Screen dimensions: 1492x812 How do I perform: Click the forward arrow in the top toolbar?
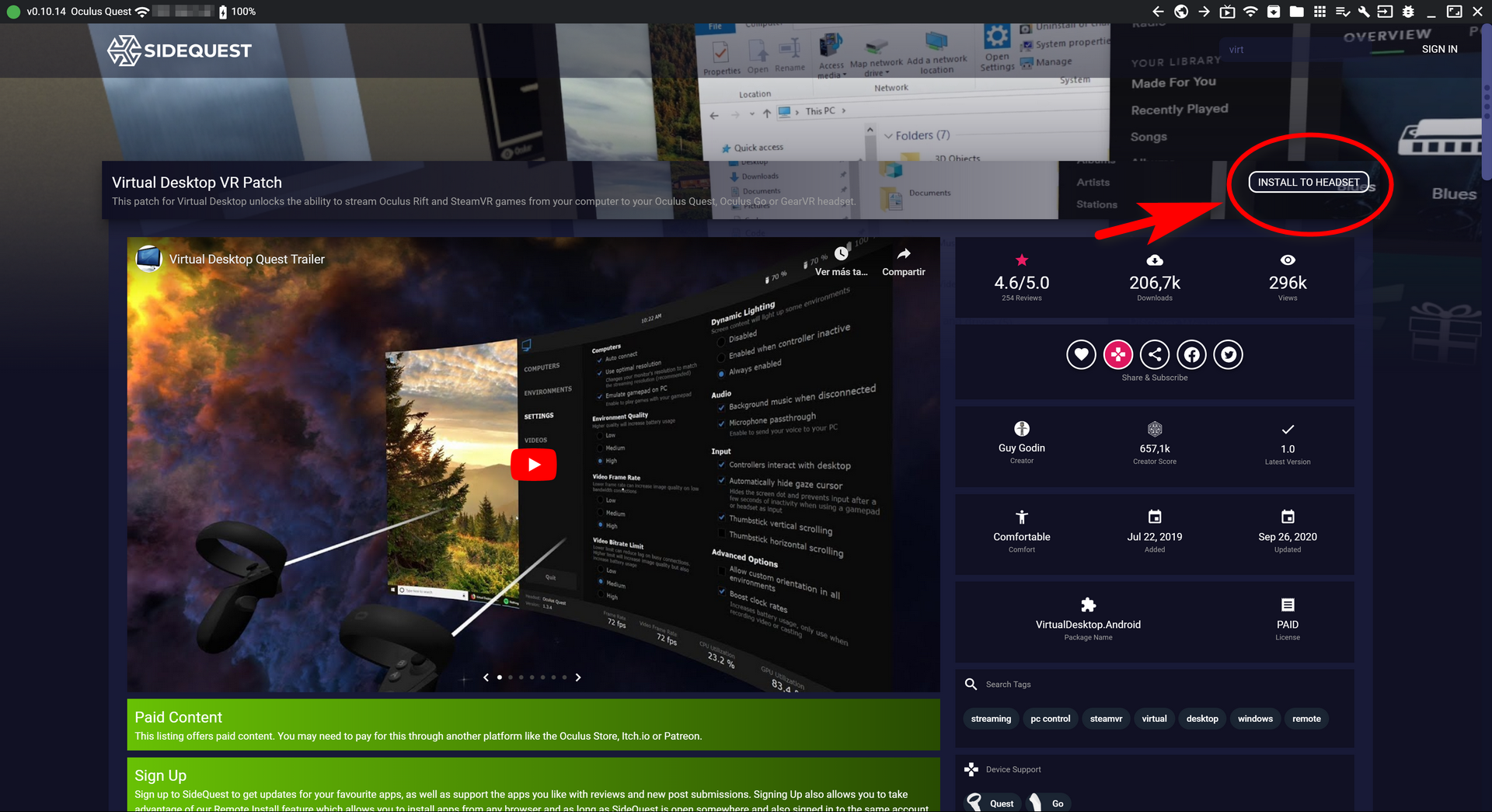point(1204,12)
